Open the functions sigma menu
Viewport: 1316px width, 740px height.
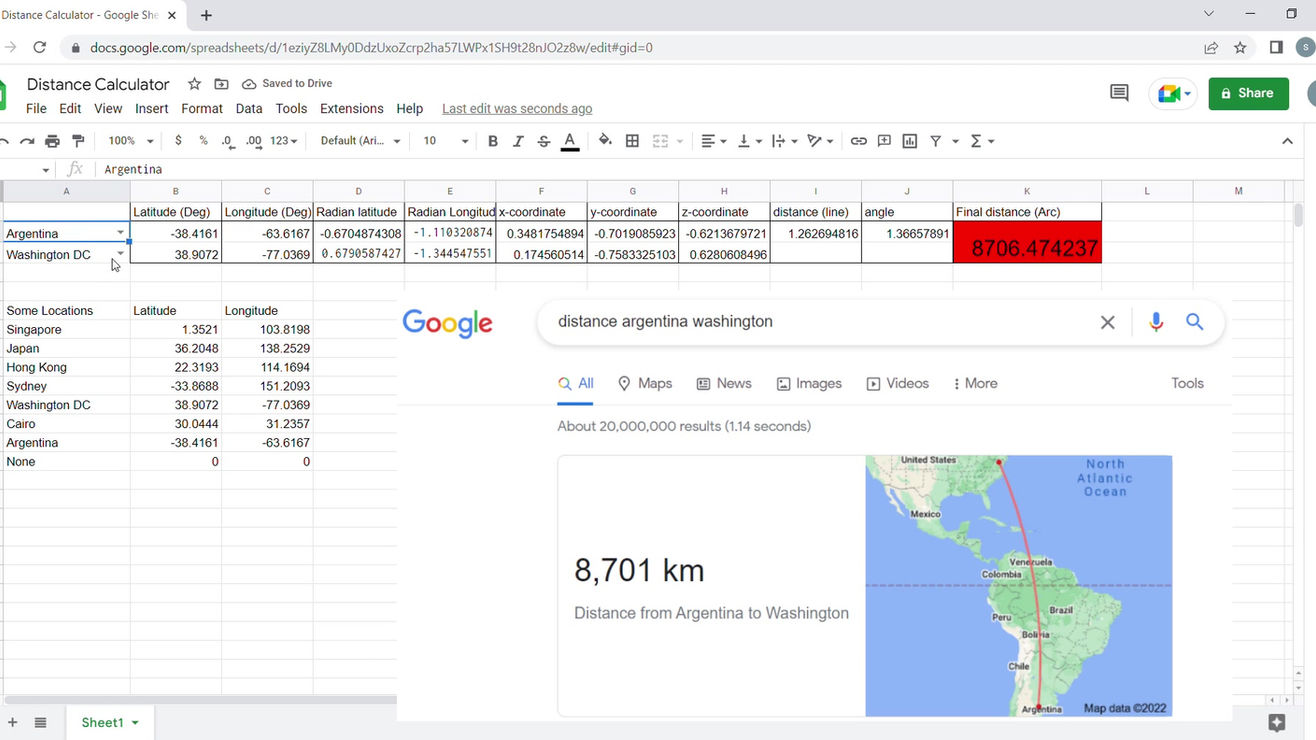pyautogui.click(x=976, y=141)
